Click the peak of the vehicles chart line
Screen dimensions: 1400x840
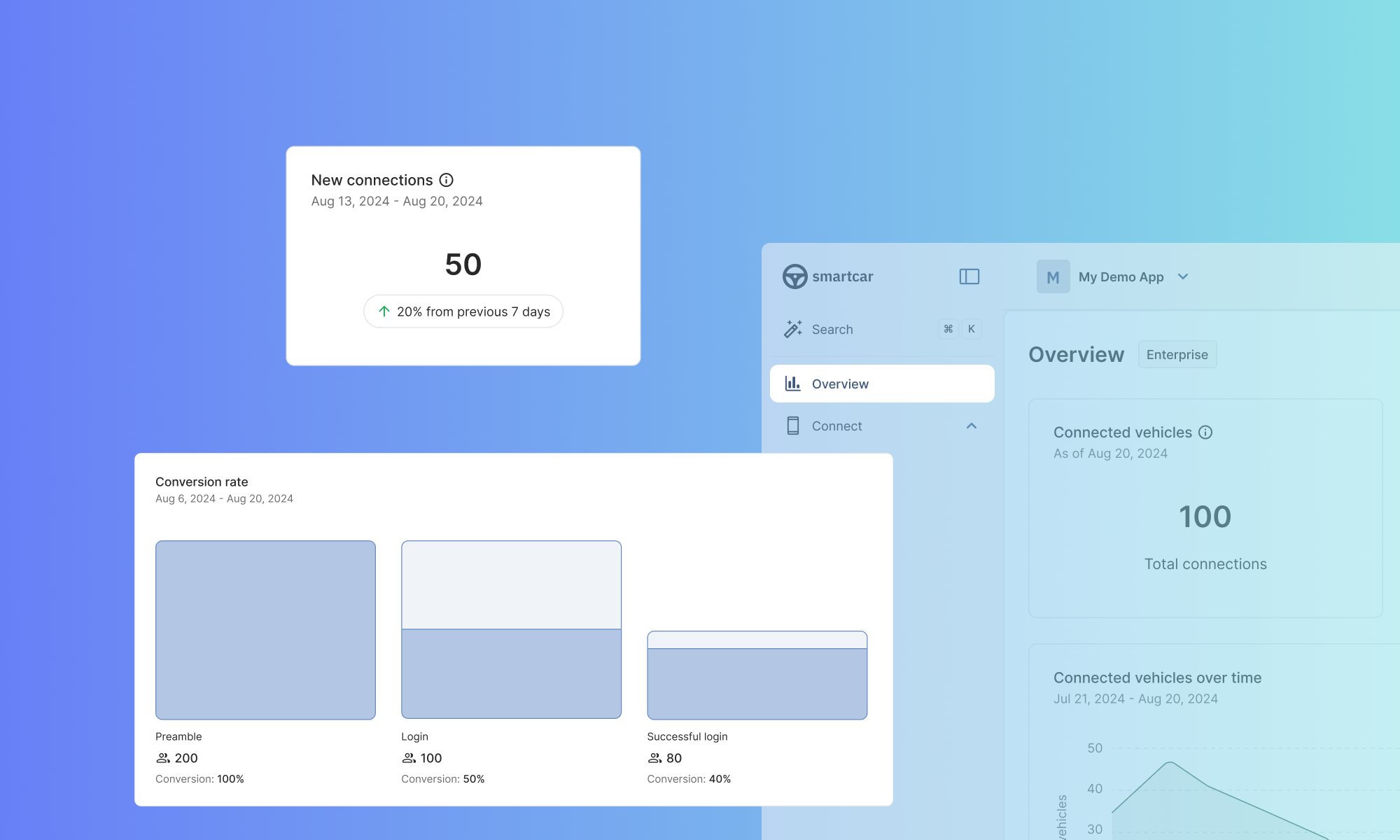[1170, 762]
